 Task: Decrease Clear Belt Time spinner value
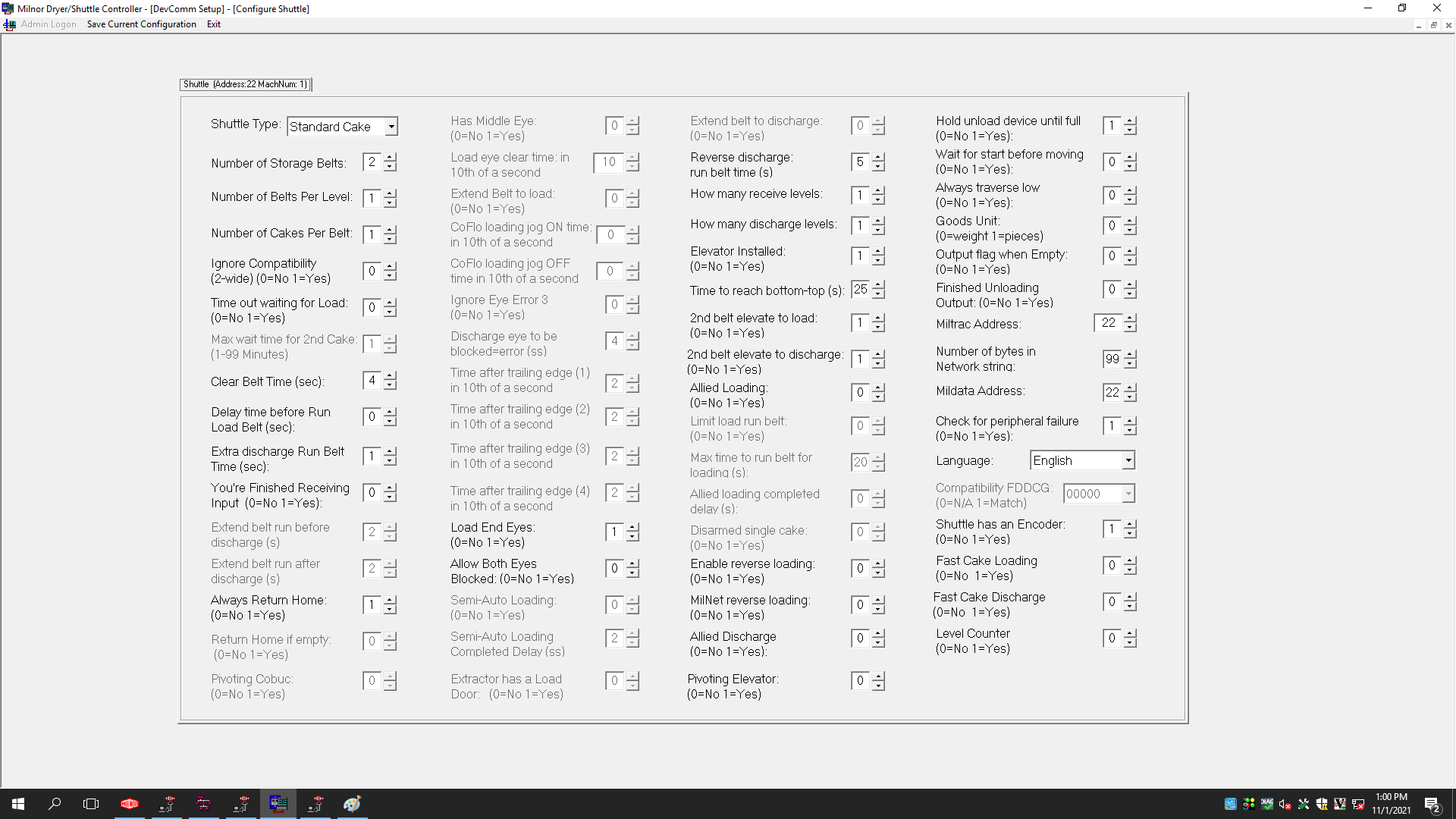coord(390,385)
